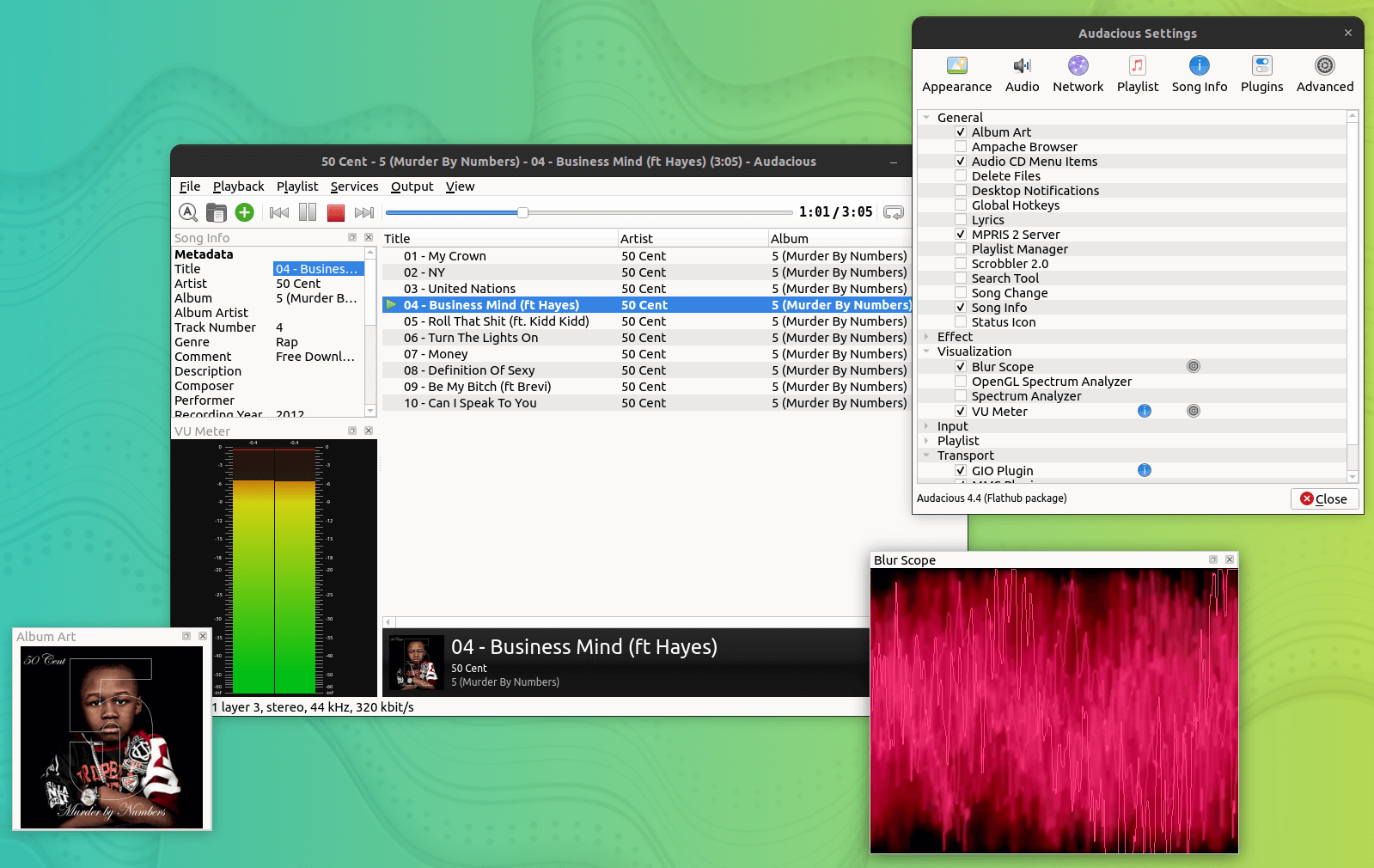Open the Playlist menu in menu bar
This screenshot has width=1374, height=868.
click(297, 186)
